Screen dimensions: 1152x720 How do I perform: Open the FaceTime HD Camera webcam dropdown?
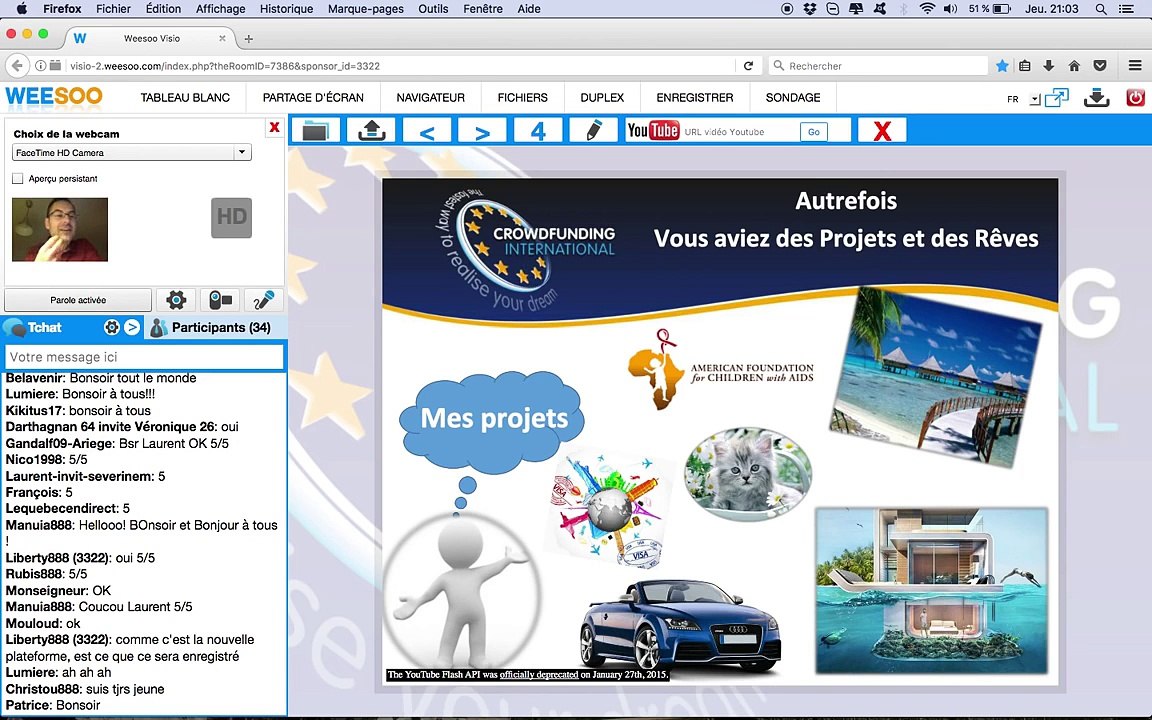click(x=132, y=153)
